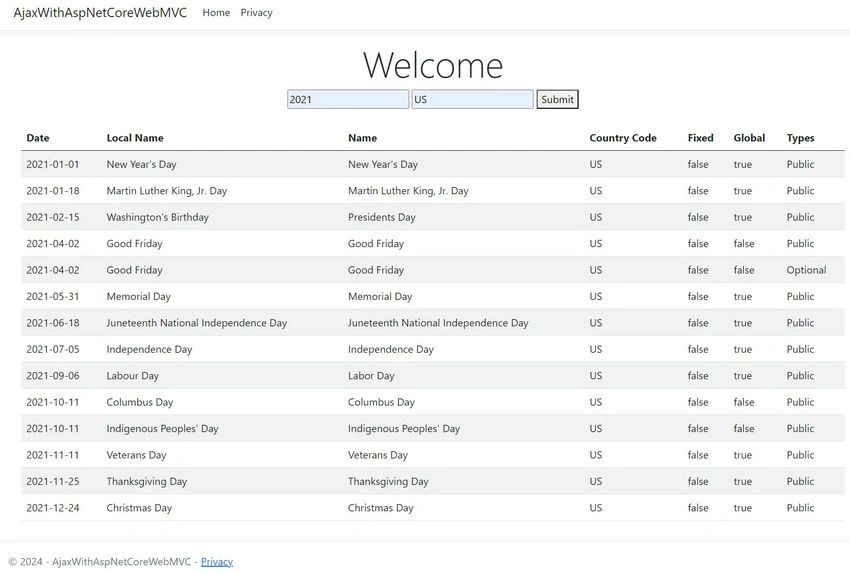The image size is (850, 573).
Task: Click the Labour Day local name cell
Action: click(133, 376)
